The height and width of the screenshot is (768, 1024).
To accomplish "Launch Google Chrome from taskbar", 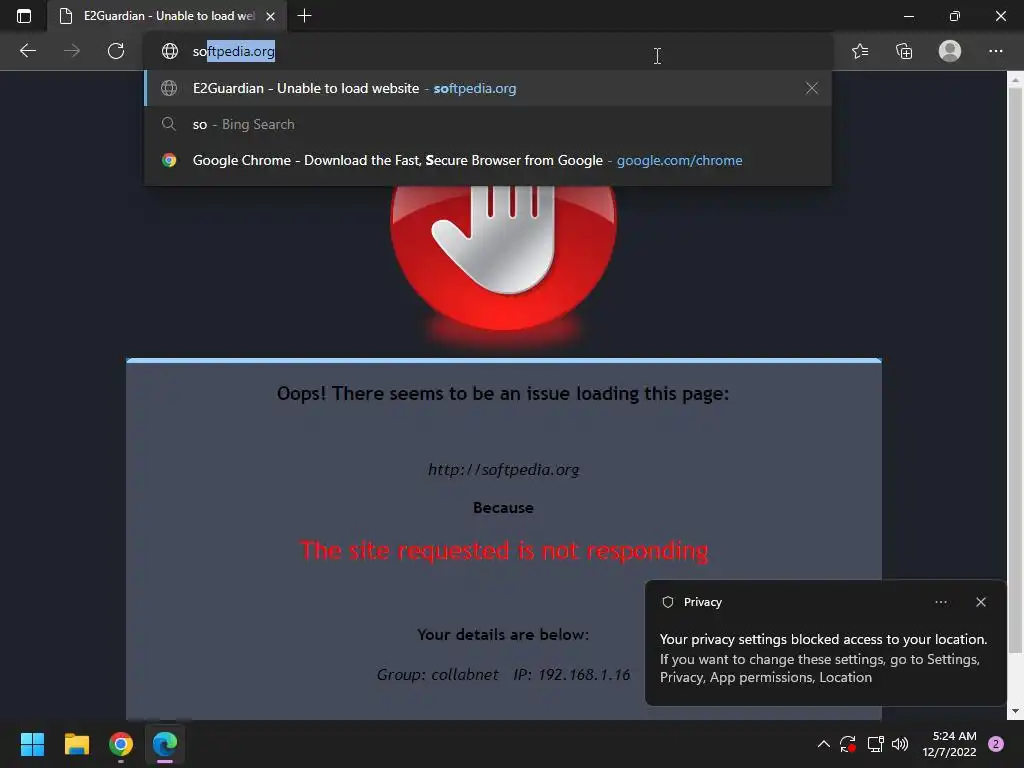I will pyautogui.click(x=121, y=744).
